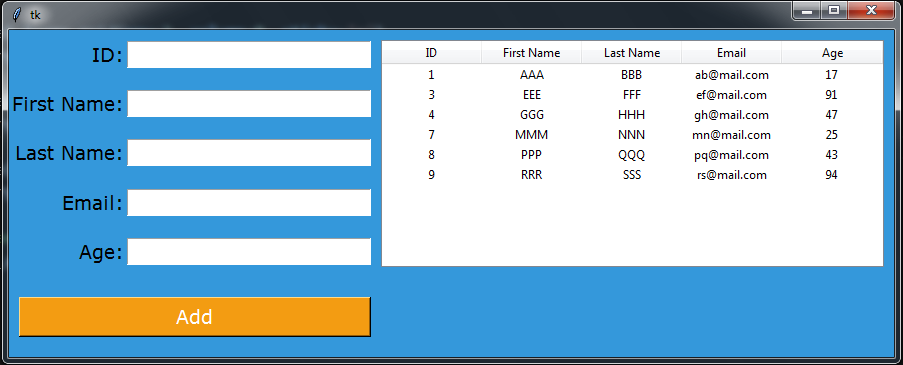This screenshot has width=903, height=365.
Task: Click ID value 9 in the table
Action: pyautogui.click(x=431, y=175)
